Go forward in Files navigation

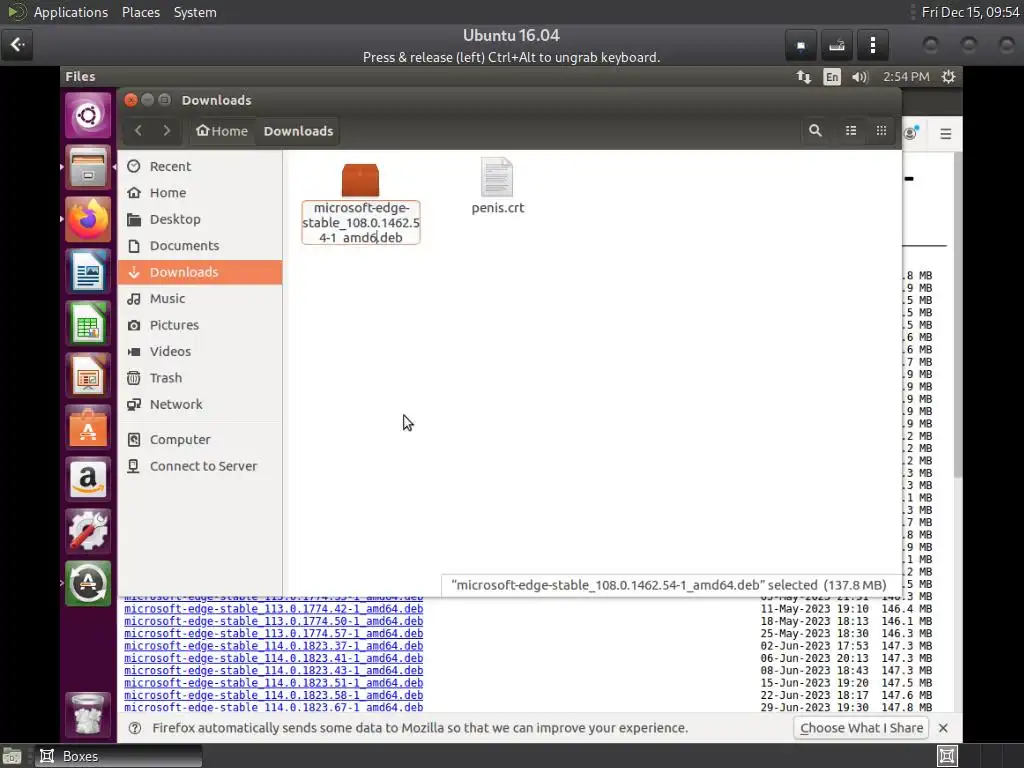(167, 131)
